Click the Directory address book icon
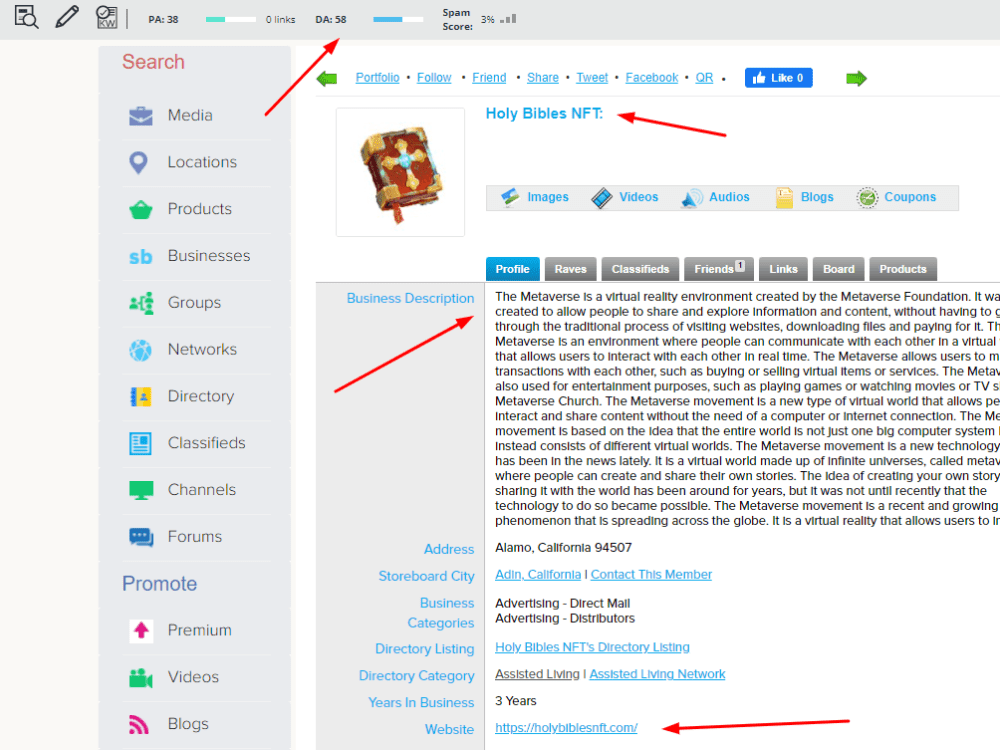 click(140, 397)
